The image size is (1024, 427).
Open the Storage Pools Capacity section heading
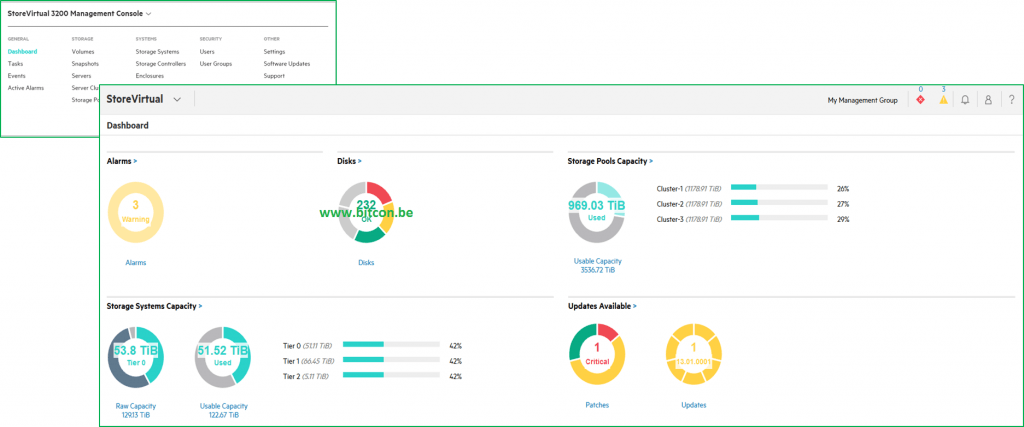click(x=611, y=161)
